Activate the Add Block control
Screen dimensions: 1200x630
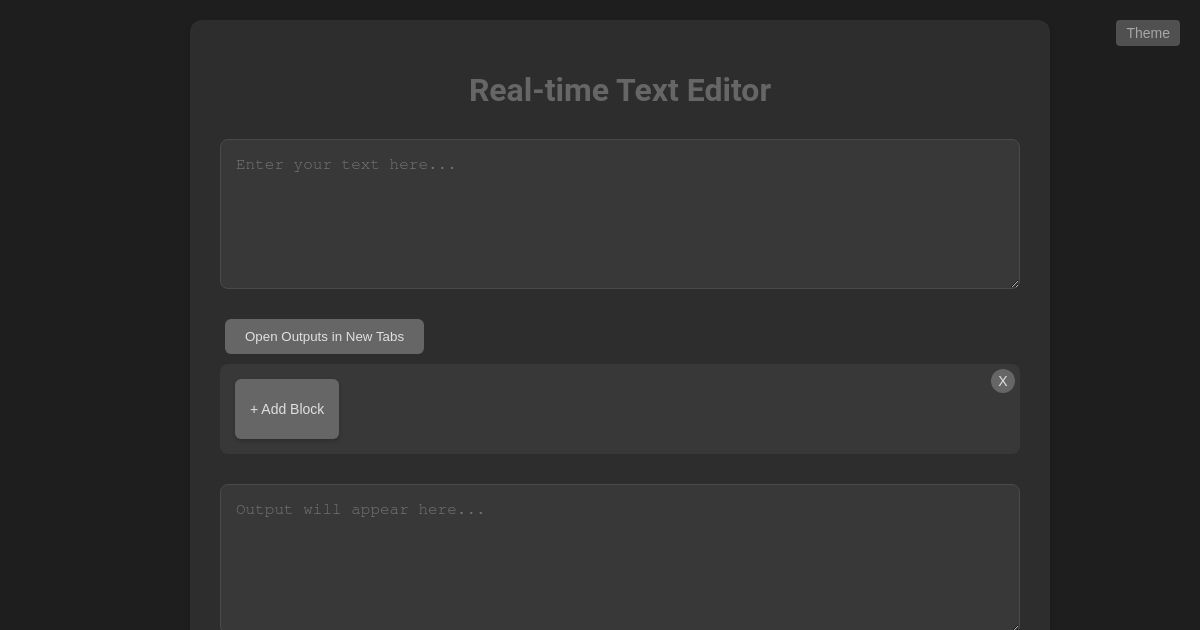(287, 409)
